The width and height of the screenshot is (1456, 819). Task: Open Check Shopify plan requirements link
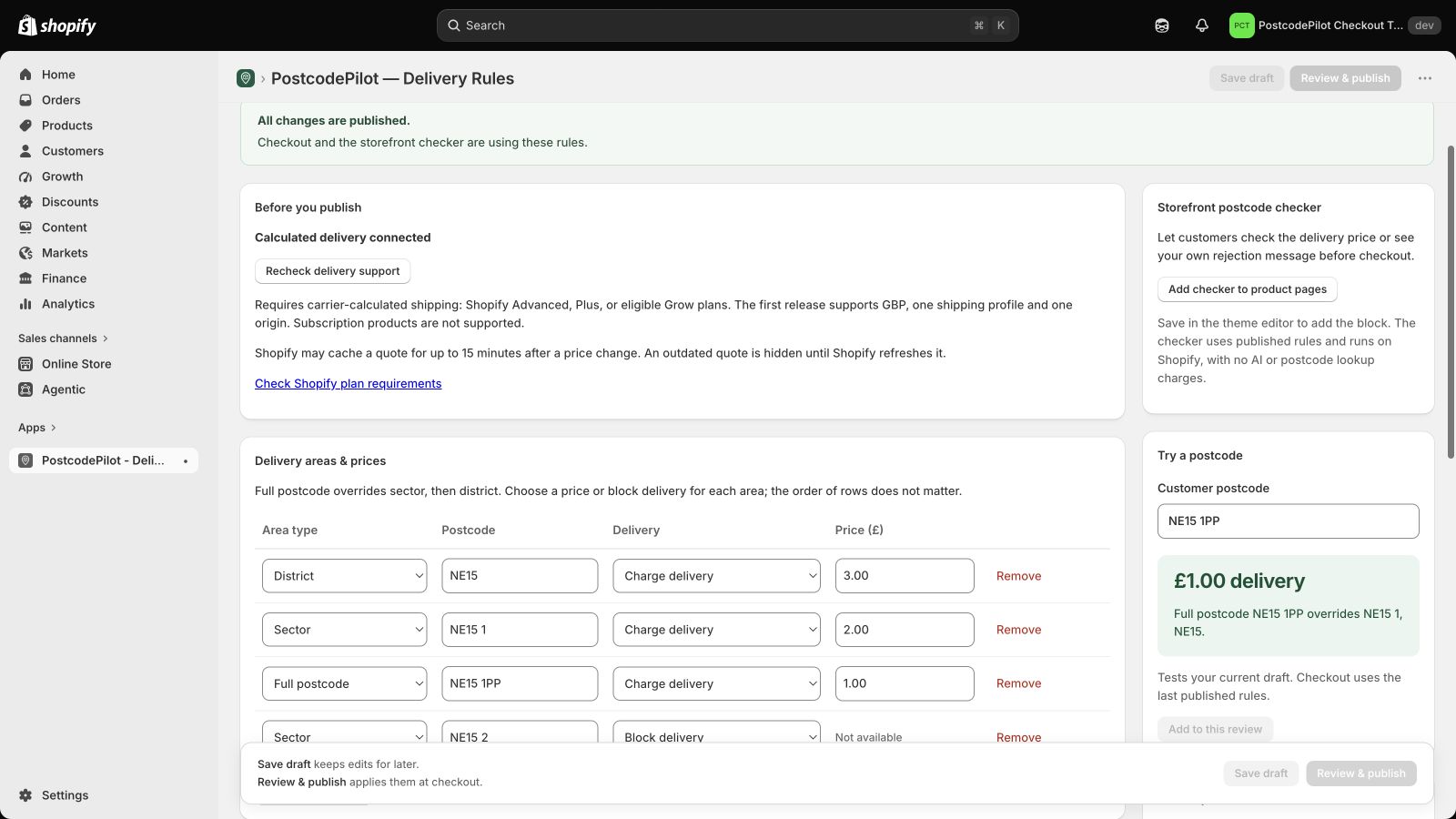pos(348,384)
